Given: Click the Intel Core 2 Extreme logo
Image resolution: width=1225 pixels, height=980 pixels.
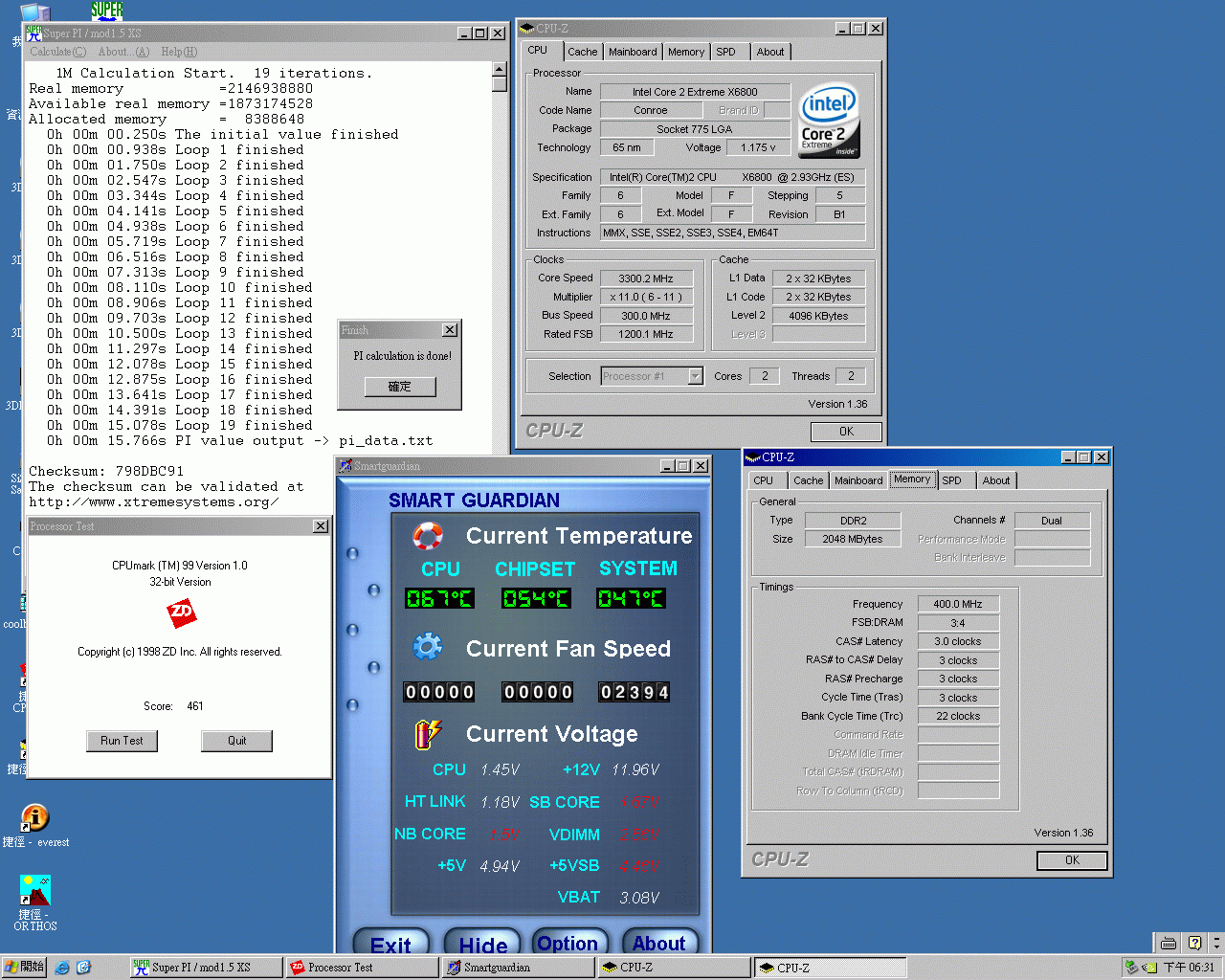Looking at the screenshot, I should (x=829, y=121).
